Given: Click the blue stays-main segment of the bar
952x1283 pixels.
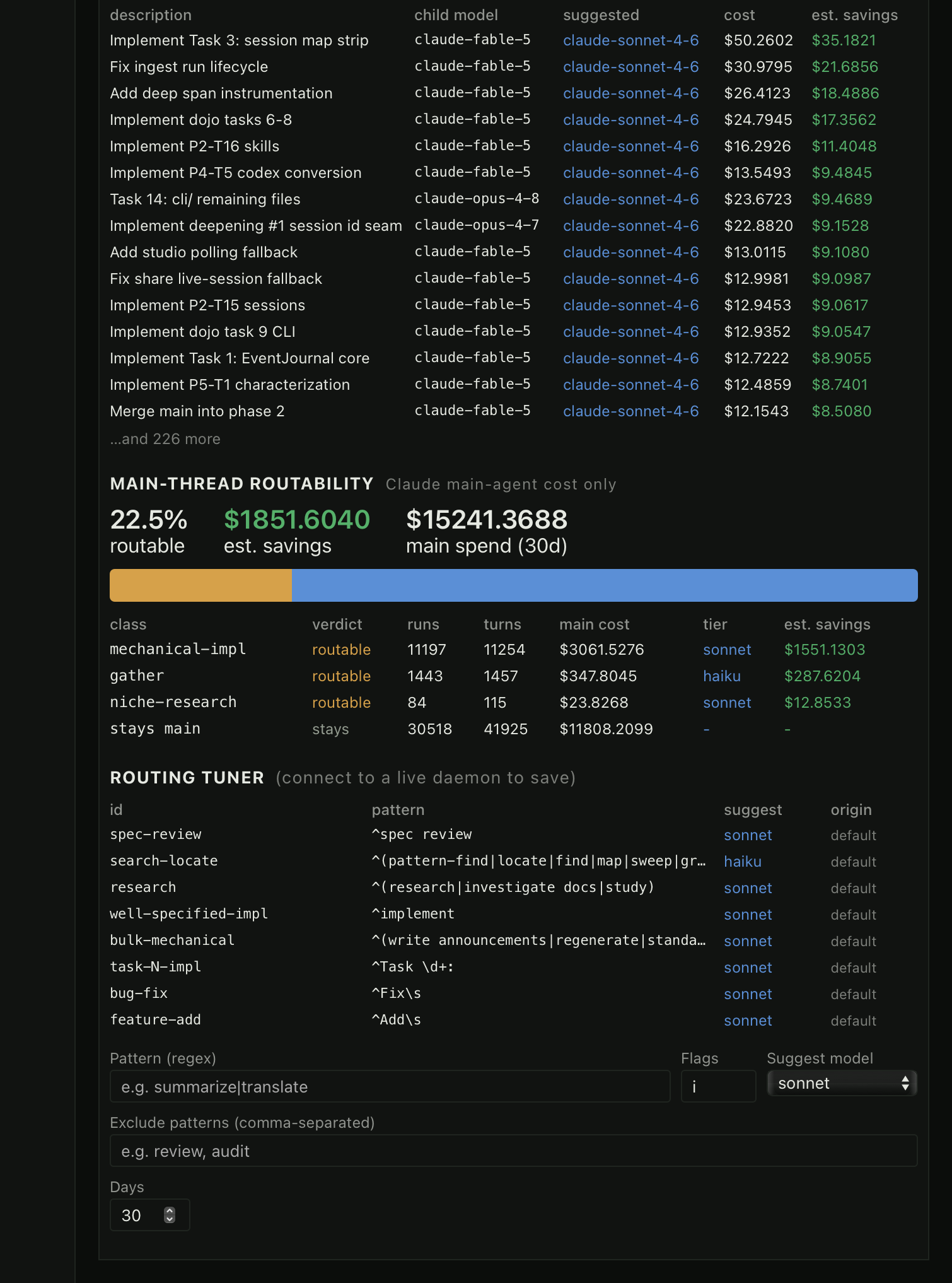Looking at the screenshot, I should point(605,585).
